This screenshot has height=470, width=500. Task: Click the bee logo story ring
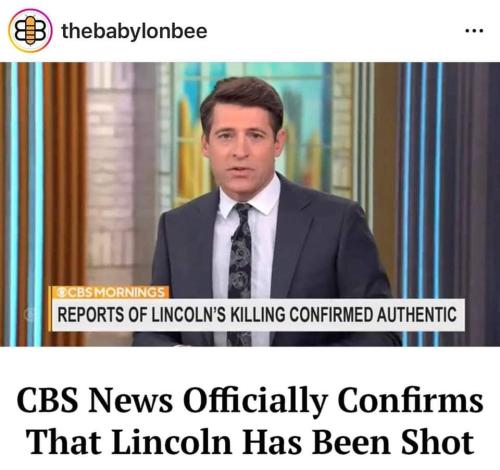coord(30,31)
